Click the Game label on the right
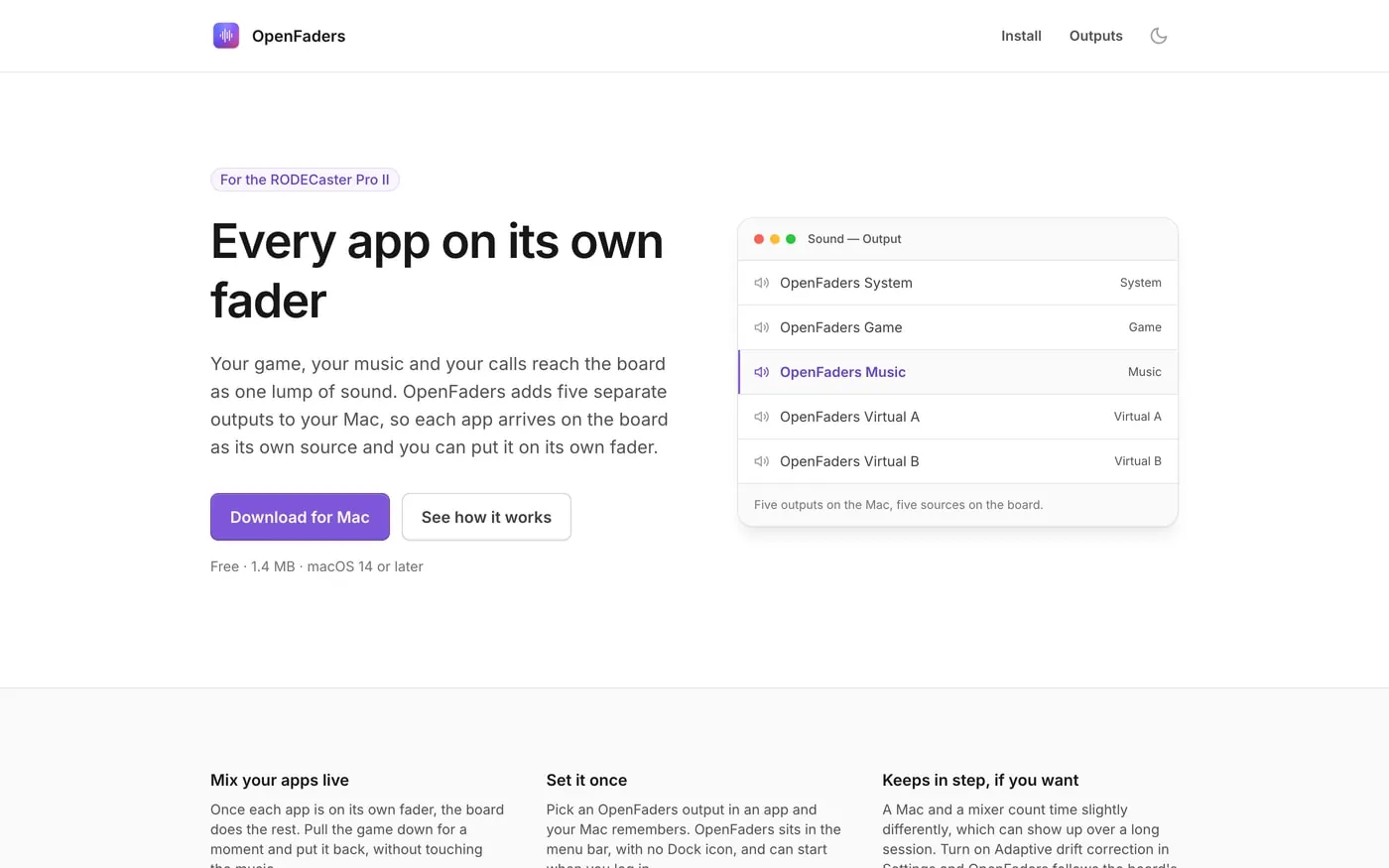Image resolution: width=1389 pixels, height=868 pixels. [x=1145, y=327]
